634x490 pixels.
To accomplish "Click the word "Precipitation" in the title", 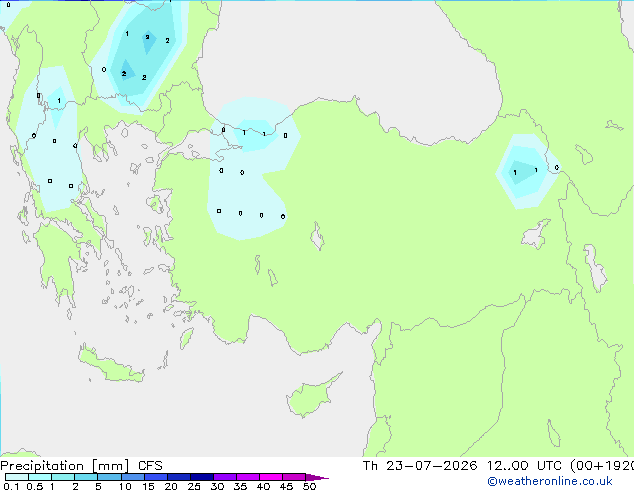I will [x=42, y=466].
